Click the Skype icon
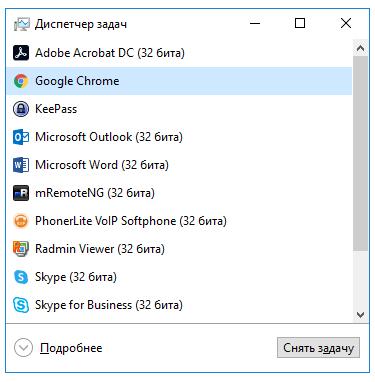Viewport: 375px width, 382px height. pos(21,277)
